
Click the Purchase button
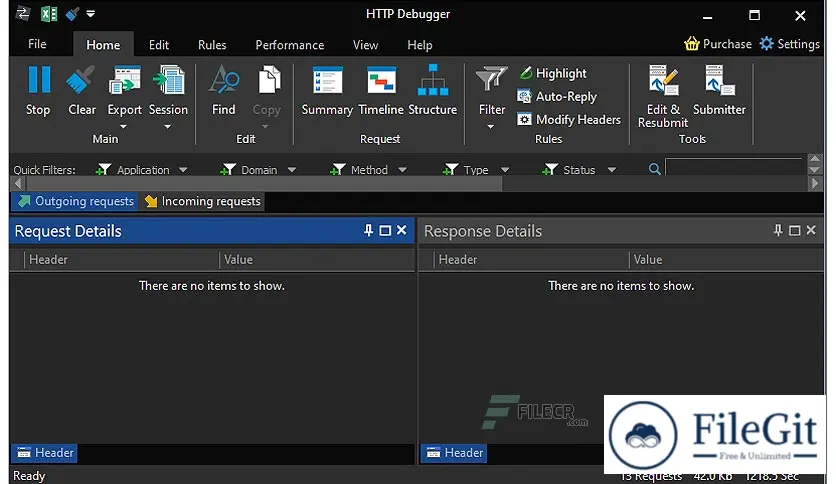click(x=718, y=44)
